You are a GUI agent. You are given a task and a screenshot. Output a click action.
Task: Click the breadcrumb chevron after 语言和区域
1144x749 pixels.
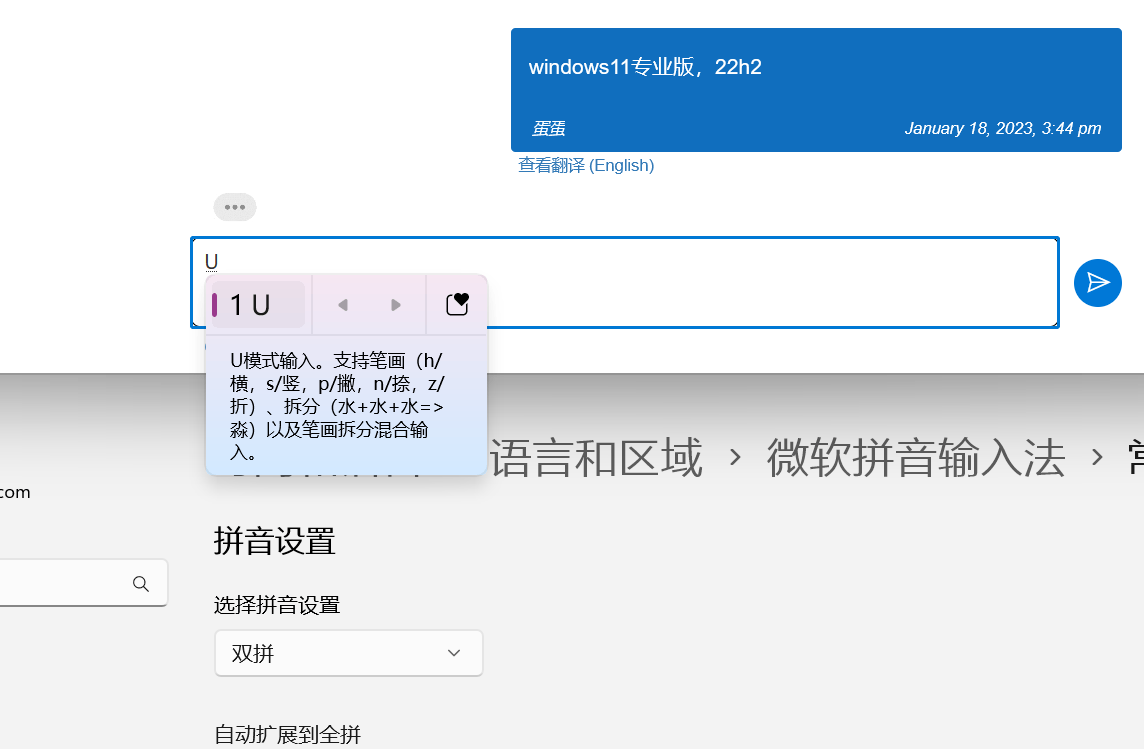735,458
